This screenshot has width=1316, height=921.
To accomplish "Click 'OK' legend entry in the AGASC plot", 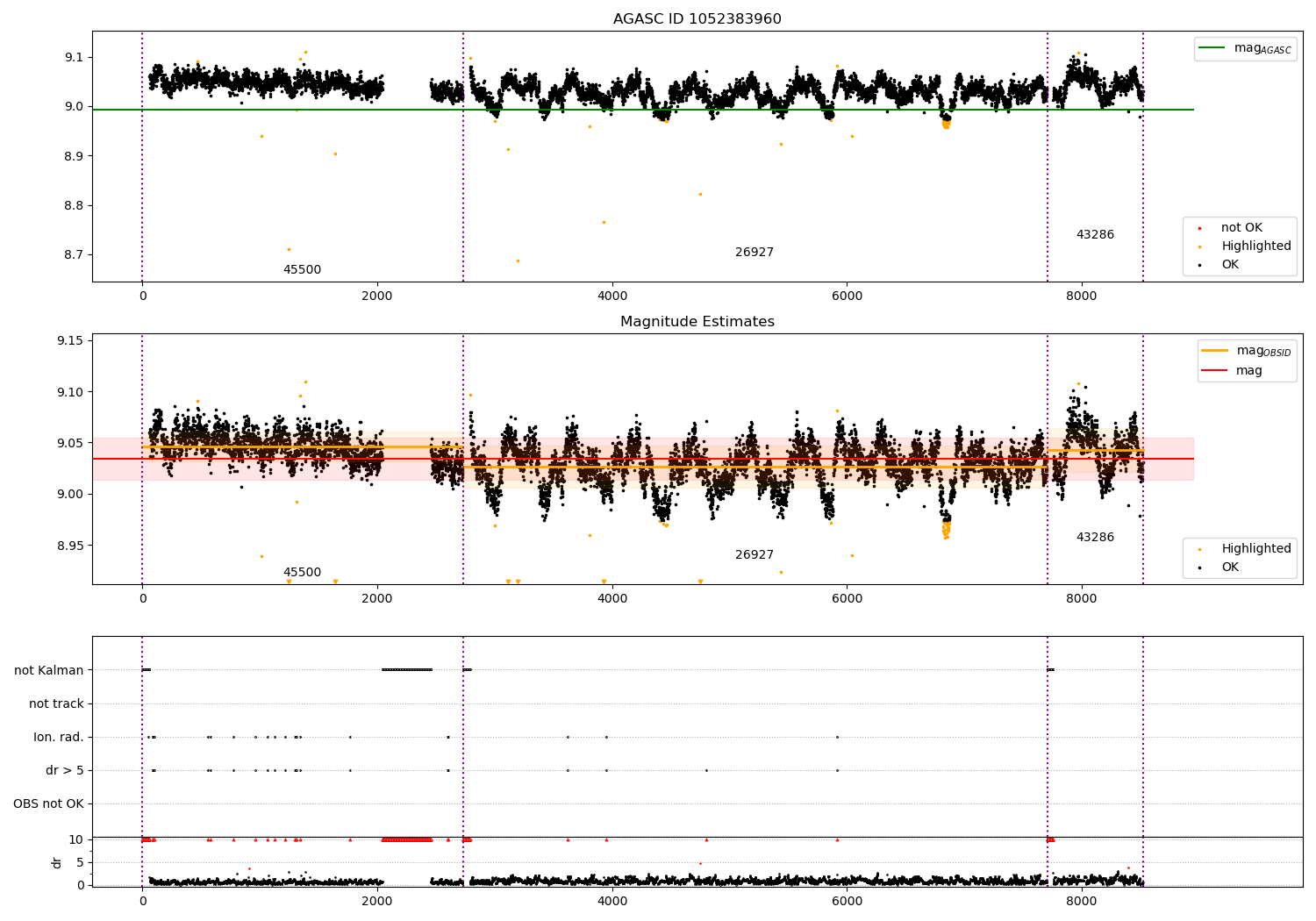I will 1219,264.
